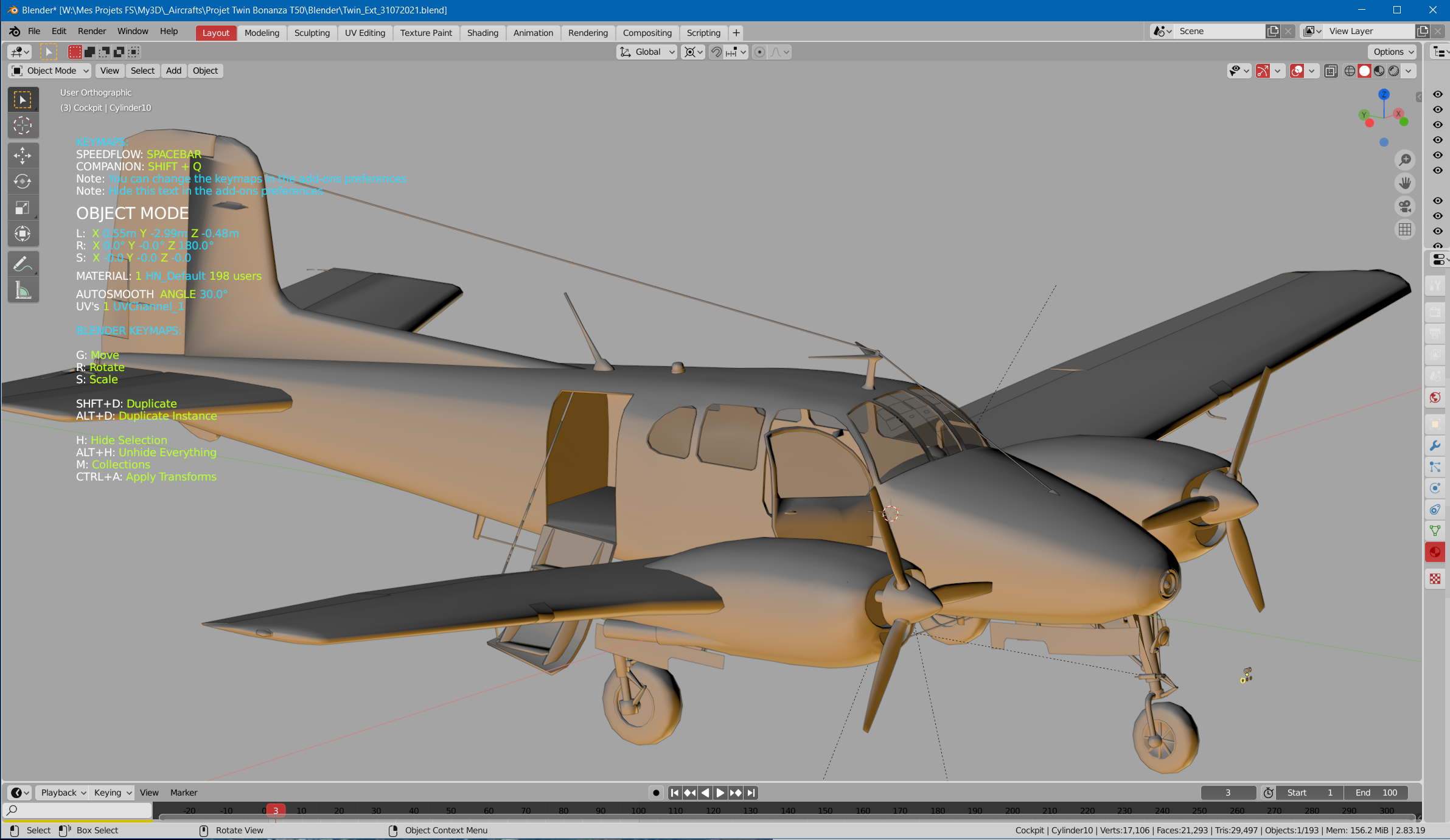Open Object Mode dropdown

[51, 71]
